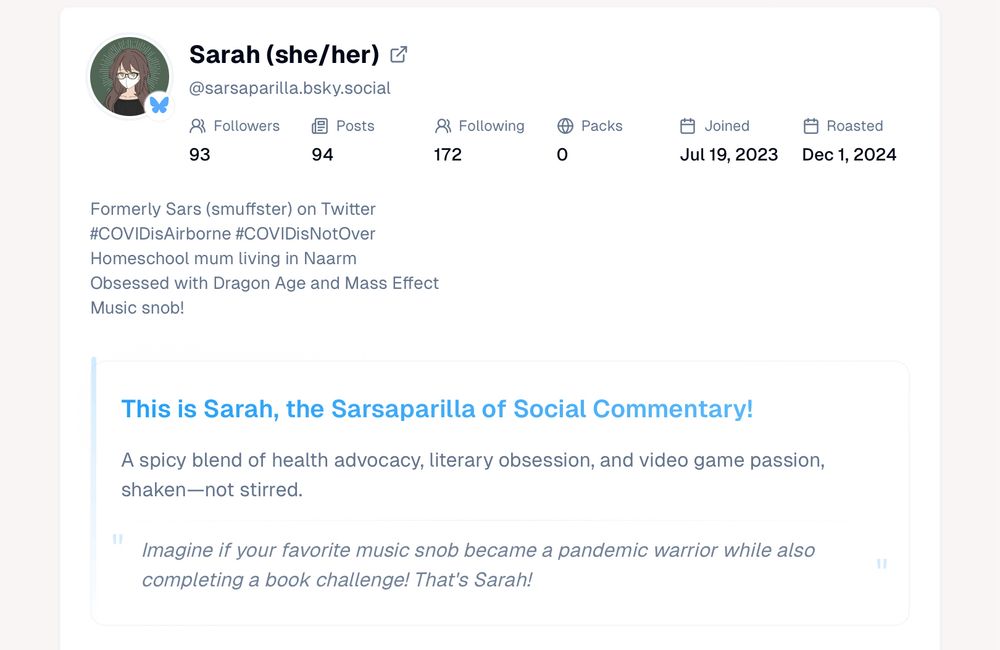Click the Roasted calendar icon
1000x650 pixels.
tap(810, 126)
